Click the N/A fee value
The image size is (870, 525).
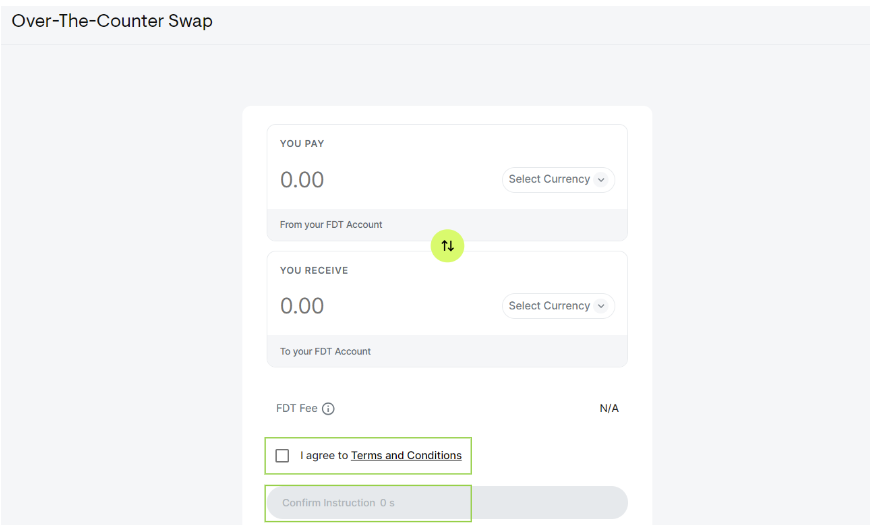(609, 408)
